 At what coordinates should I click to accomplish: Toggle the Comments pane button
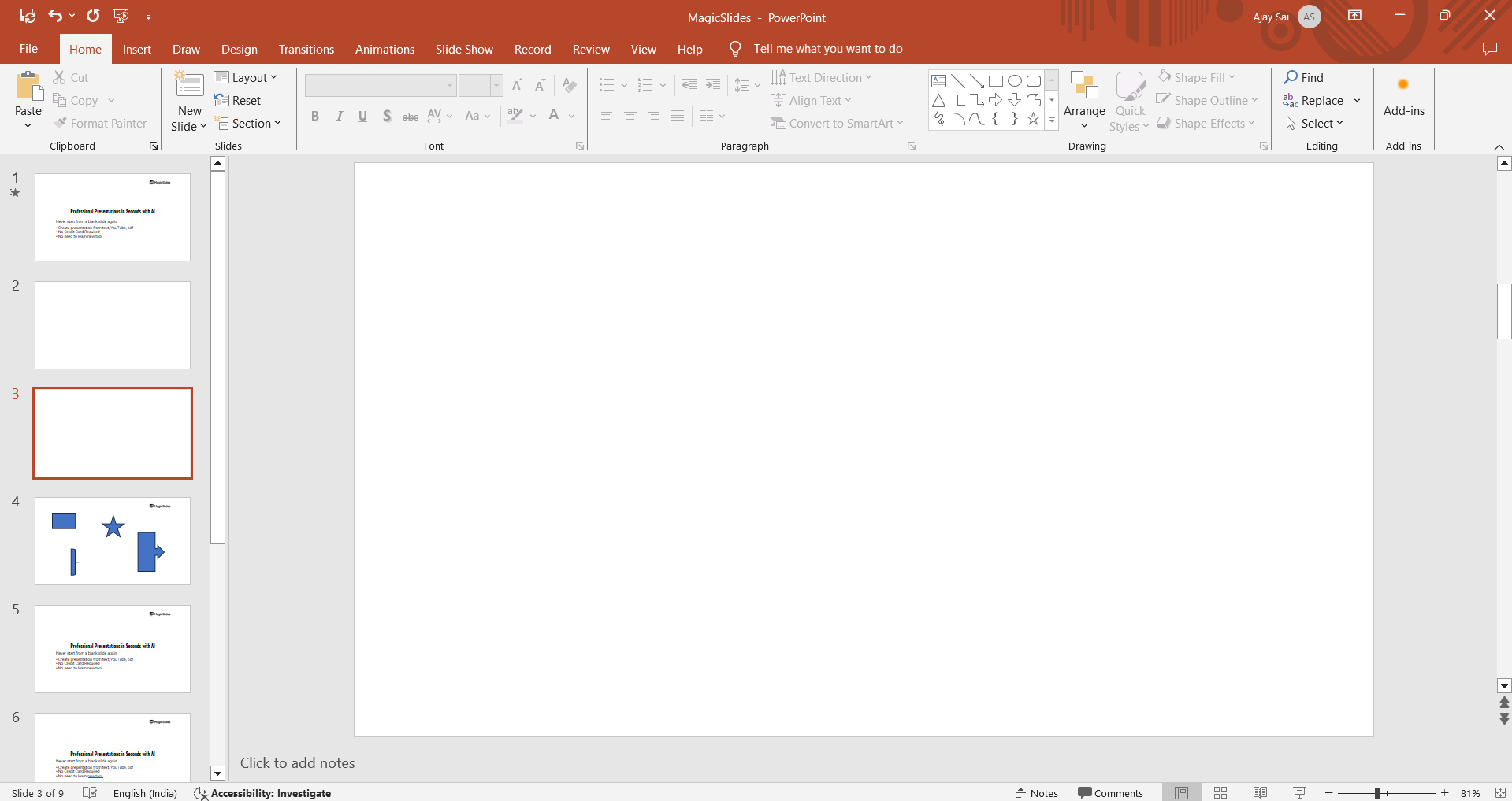(x=1110, y=793)
